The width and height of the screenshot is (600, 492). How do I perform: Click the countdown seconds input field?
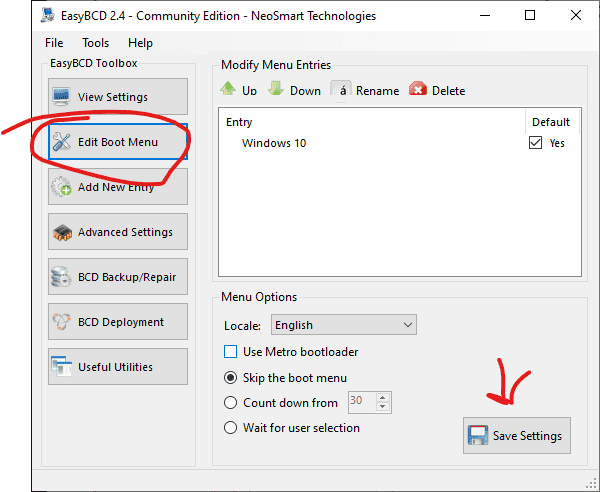pos(362,402)
